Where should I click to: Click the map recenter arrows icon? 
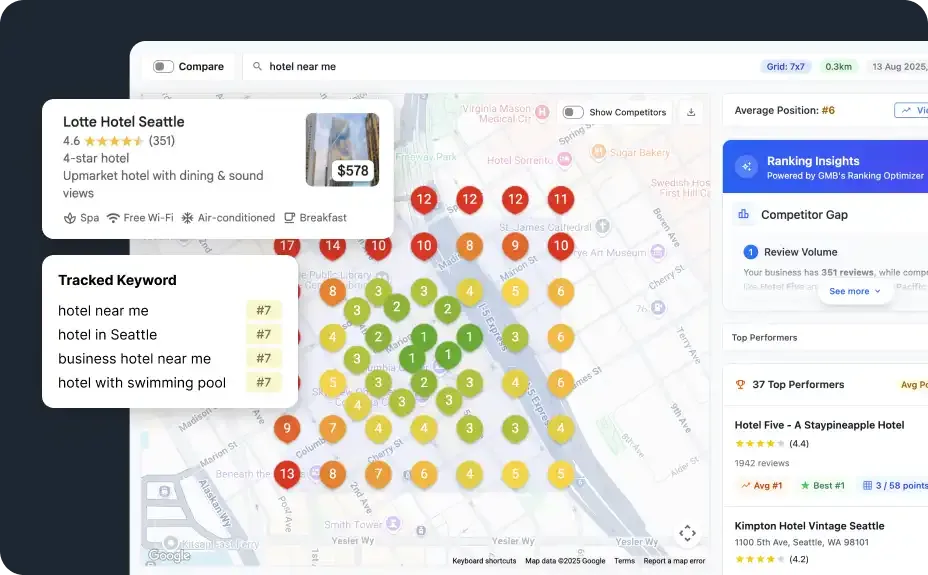[687, 533]
